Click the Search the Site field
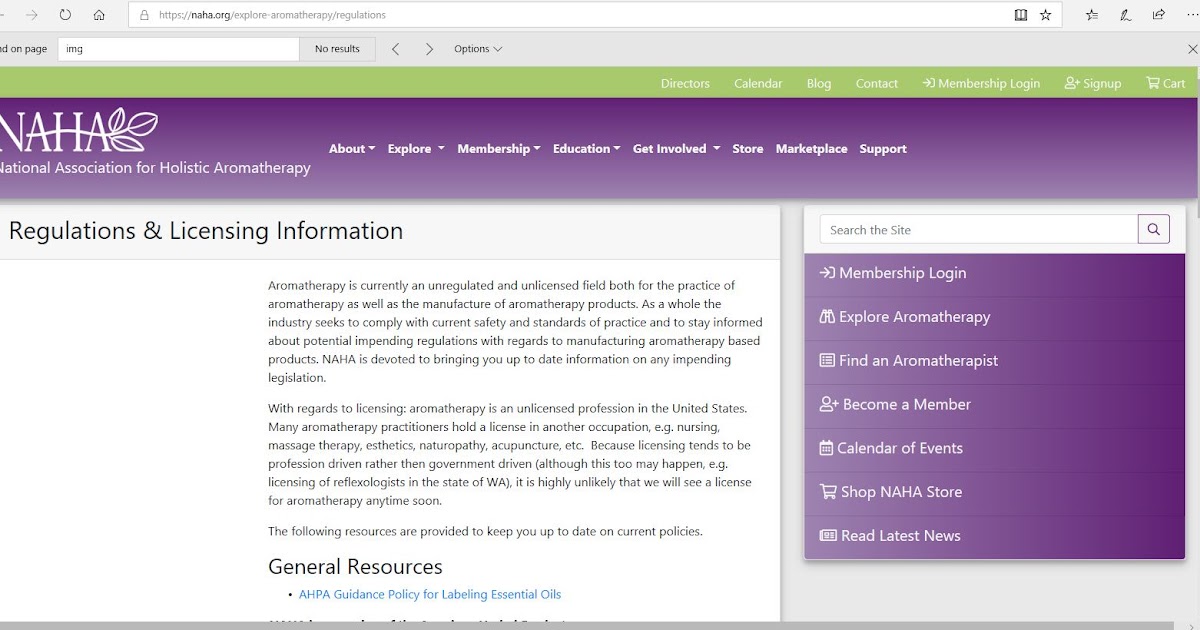This screenshot has height=630, width=1200. 978,229
